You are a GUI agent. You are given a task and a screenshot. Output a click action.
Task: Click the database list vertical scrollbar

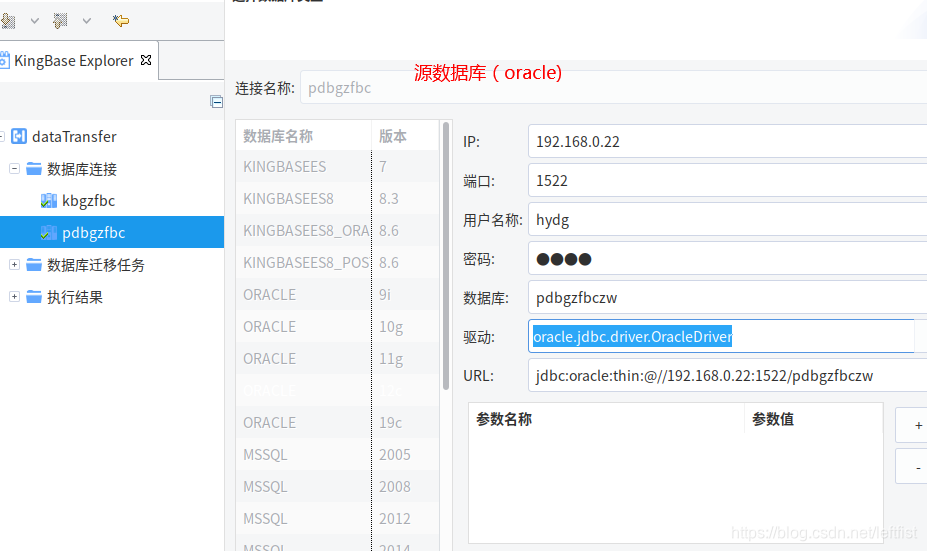(446, 255)
